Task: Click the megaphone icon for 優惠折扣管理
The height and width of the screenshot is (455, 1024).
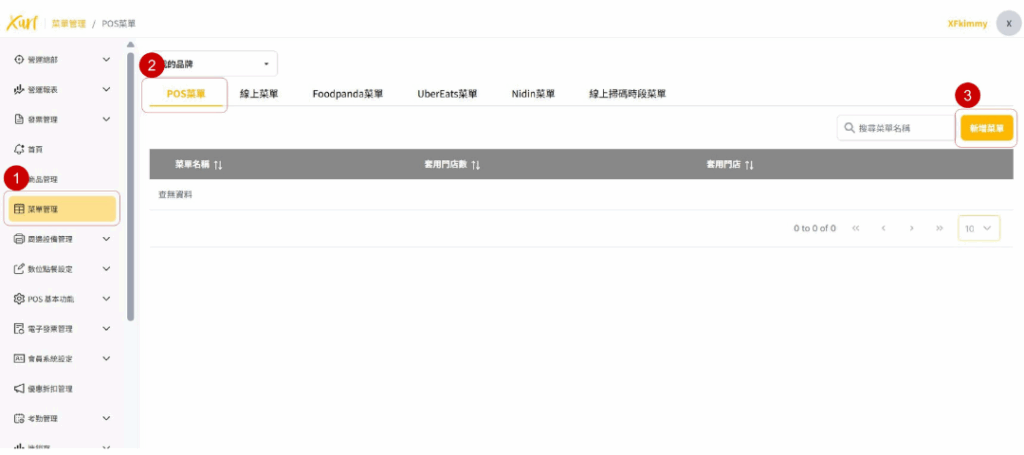Action: coord(19,389)
